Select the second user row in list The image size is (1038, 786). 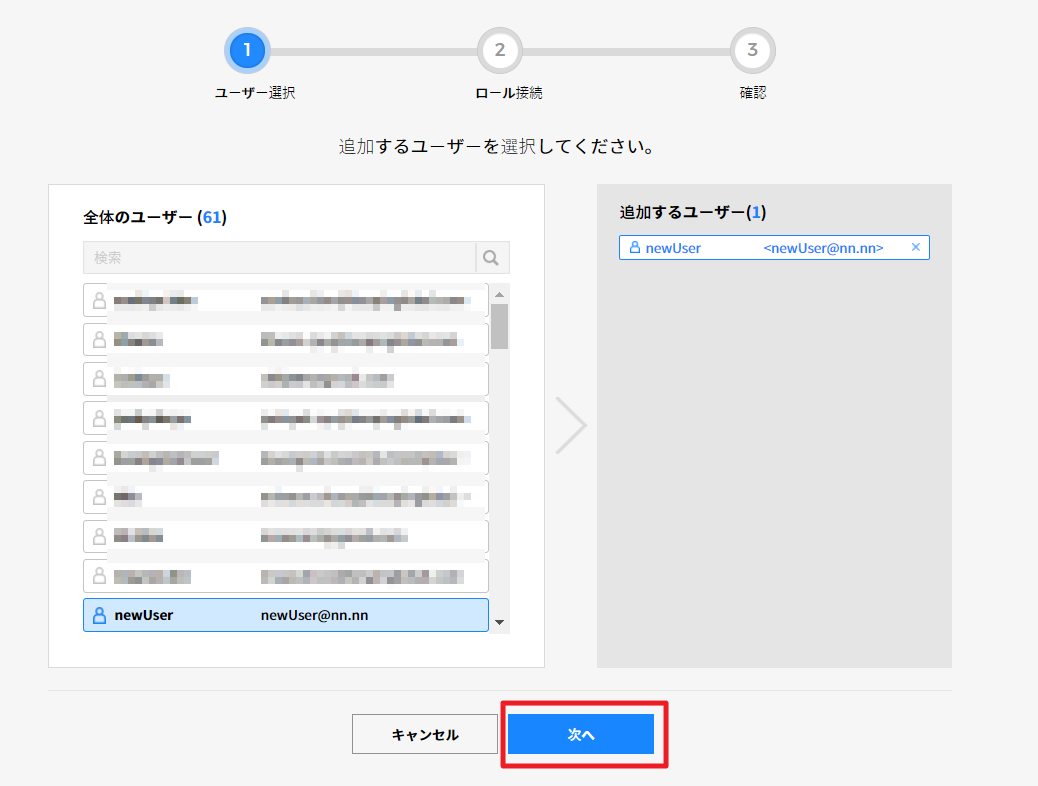[285, 340]
